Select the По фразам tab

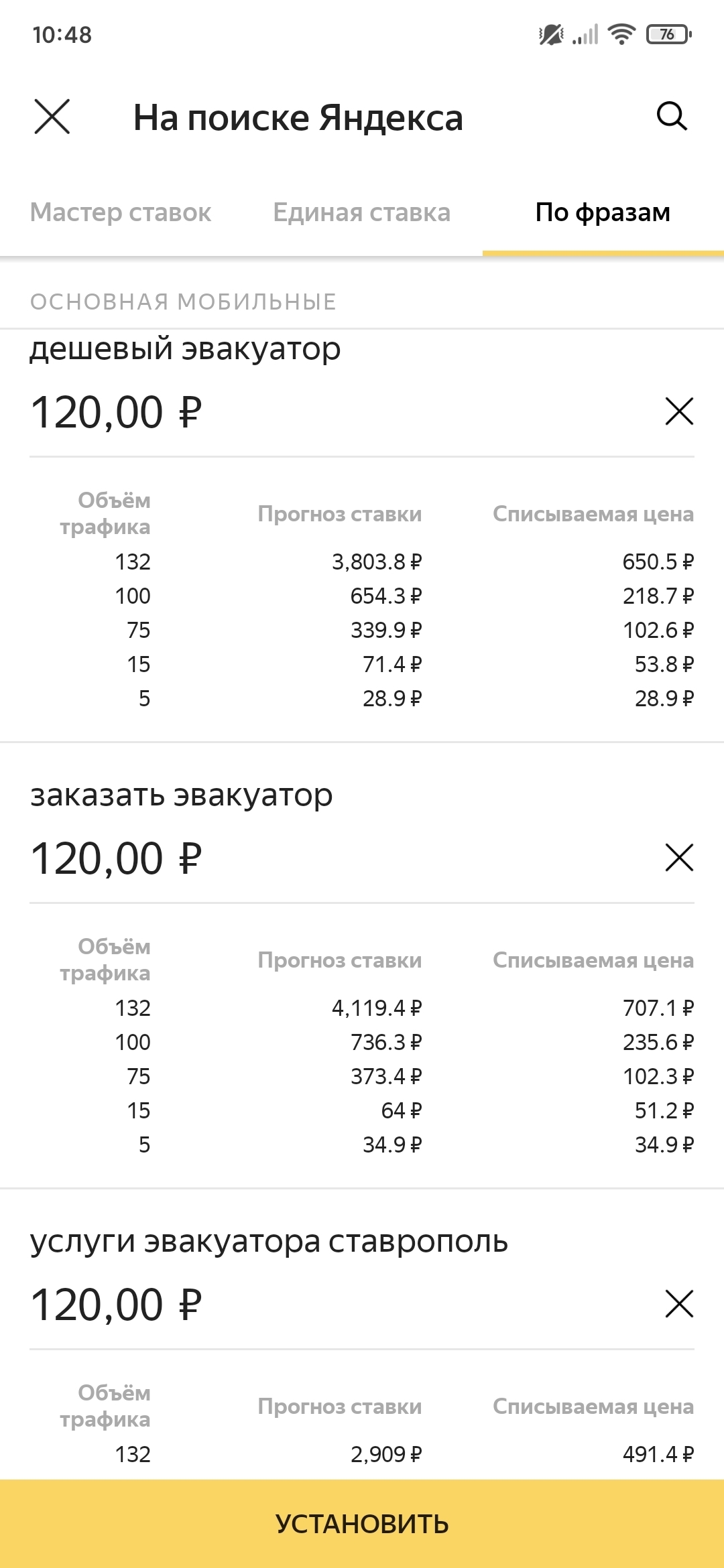(x=603, y=212)
